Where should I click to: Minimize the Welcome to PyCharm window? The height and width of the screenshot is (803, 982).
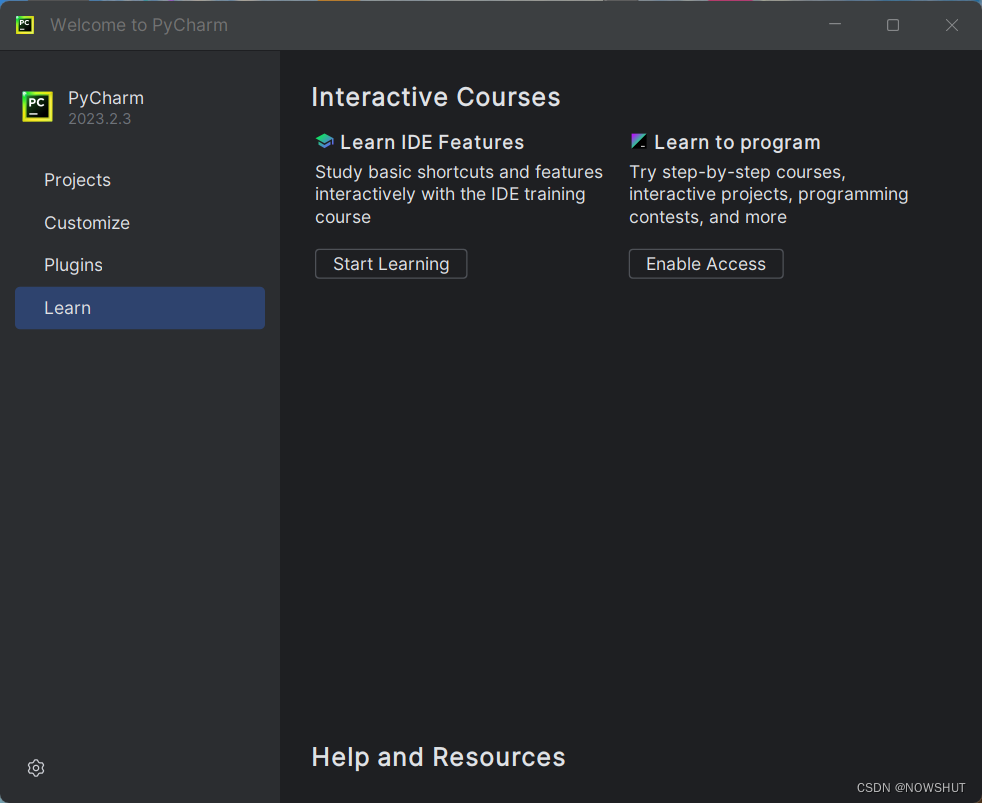tap(835, 25)
